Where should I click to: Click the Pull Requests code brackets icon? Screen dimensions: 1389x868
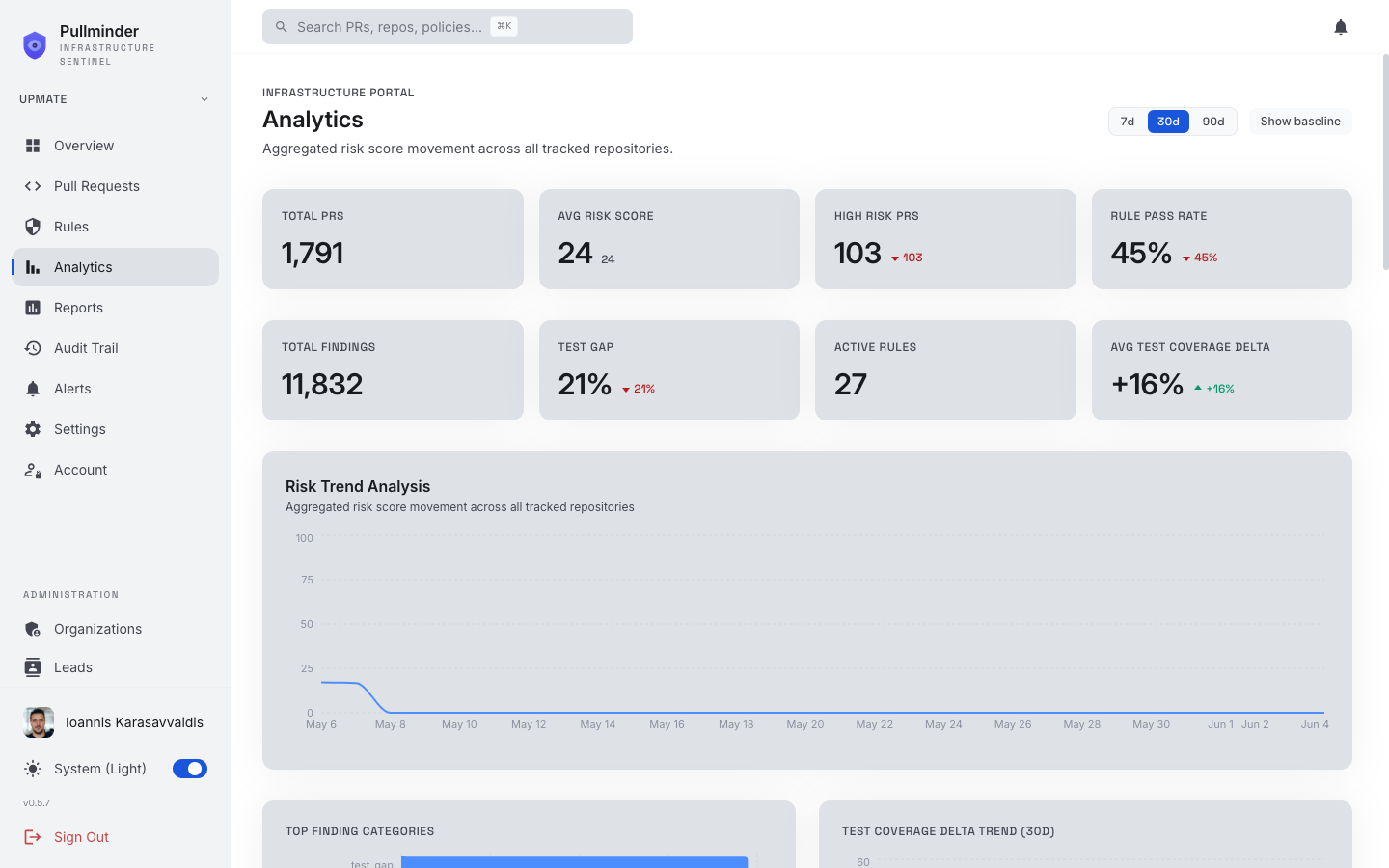click(33, 186)
